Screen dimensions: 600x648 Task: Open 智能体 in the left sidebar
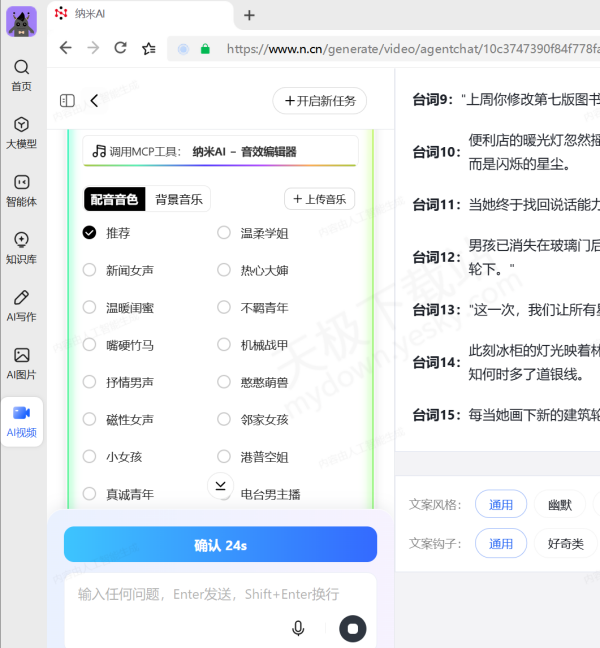point(21,183)
